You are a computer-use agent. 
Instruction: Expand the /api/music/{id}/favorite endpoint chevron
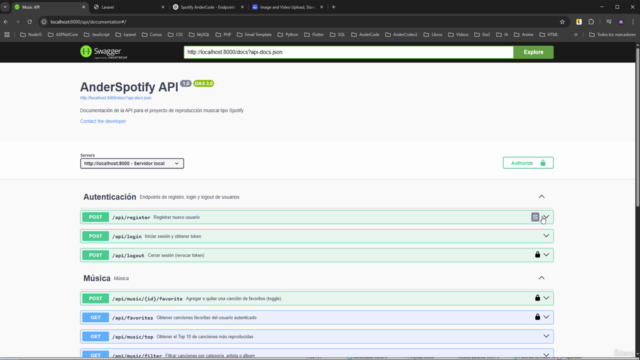tap(546, 298)
